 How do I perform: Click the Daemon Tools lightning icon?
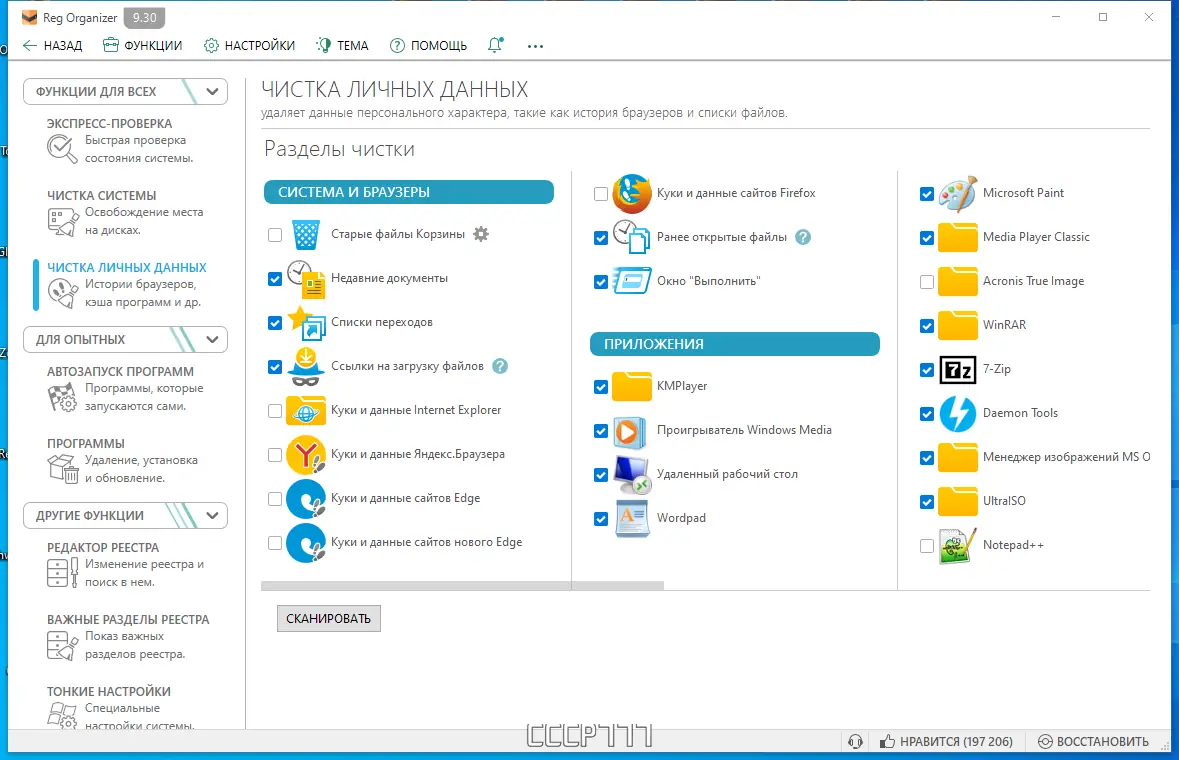point(957,413)
